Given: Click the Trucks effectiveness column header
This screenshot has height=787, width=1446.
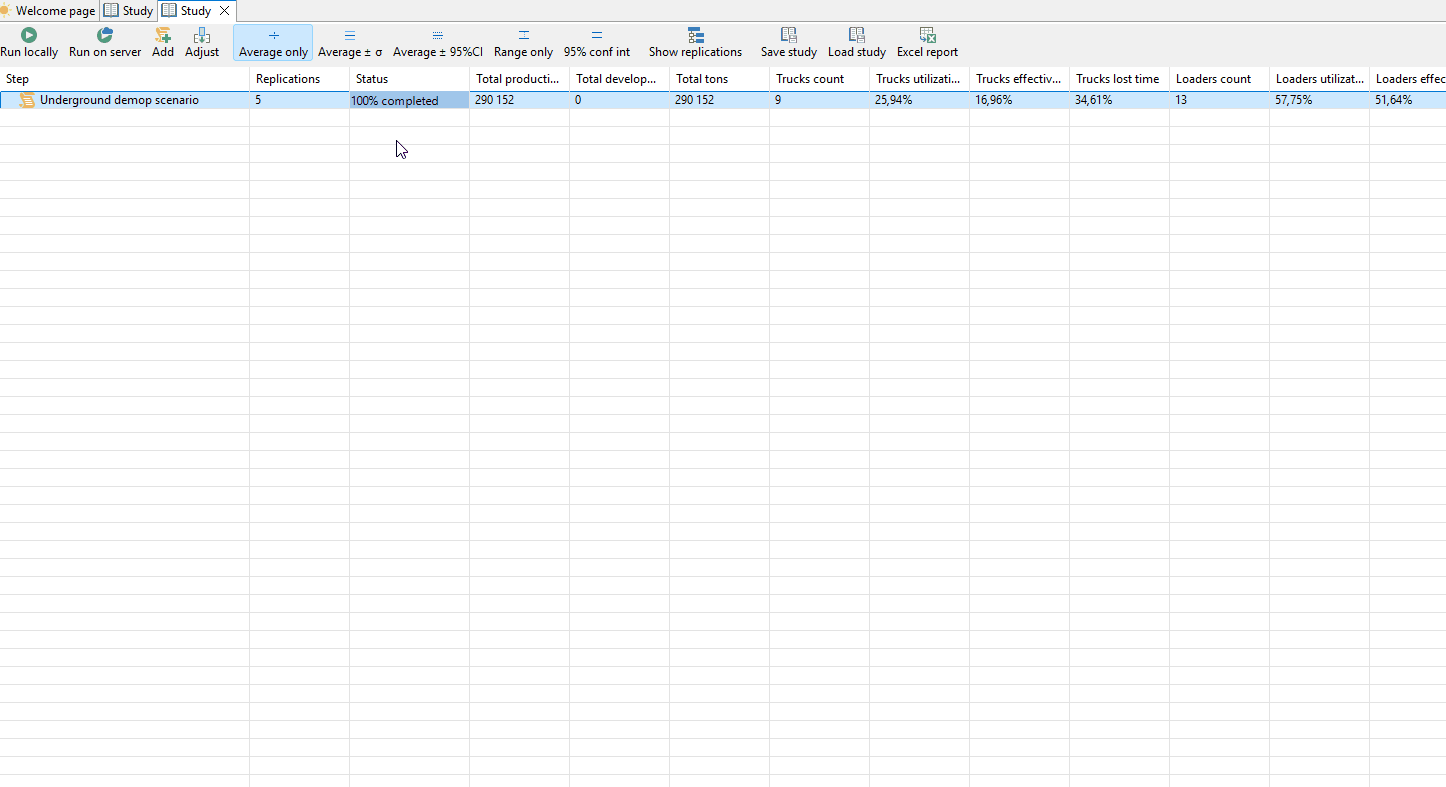Looking at the screenshot, I should [1019, 79].
